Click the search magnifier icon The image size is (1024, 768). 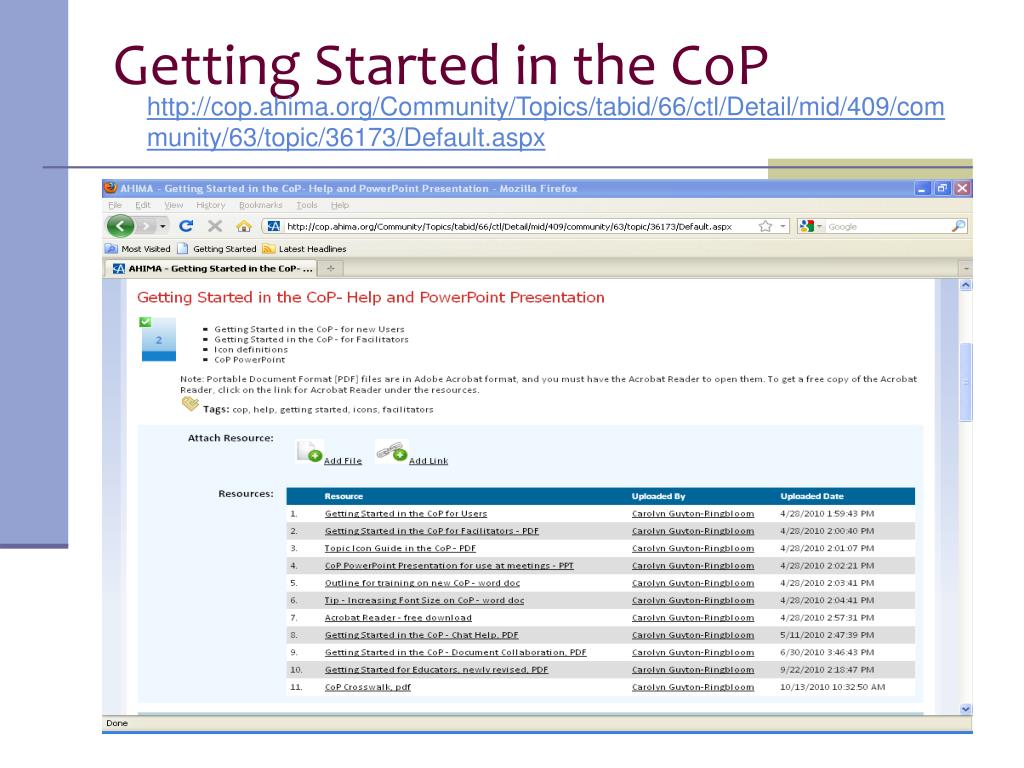958,226
